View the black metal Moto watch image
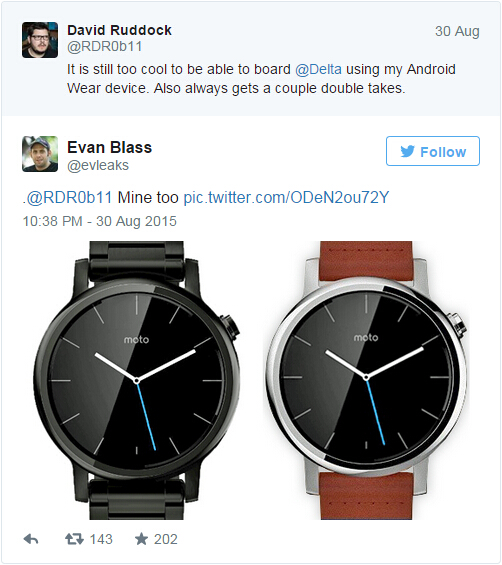 [x=137, y=381]
